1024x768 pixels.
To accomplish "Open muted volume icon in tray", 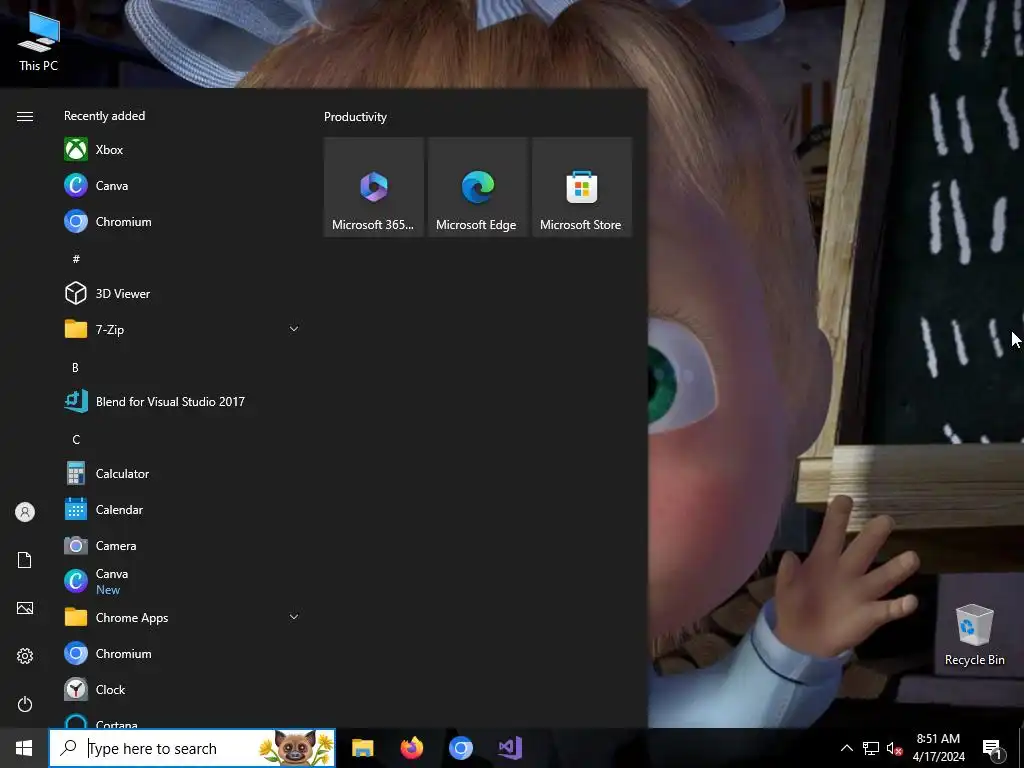I will [x=895, y=748].
